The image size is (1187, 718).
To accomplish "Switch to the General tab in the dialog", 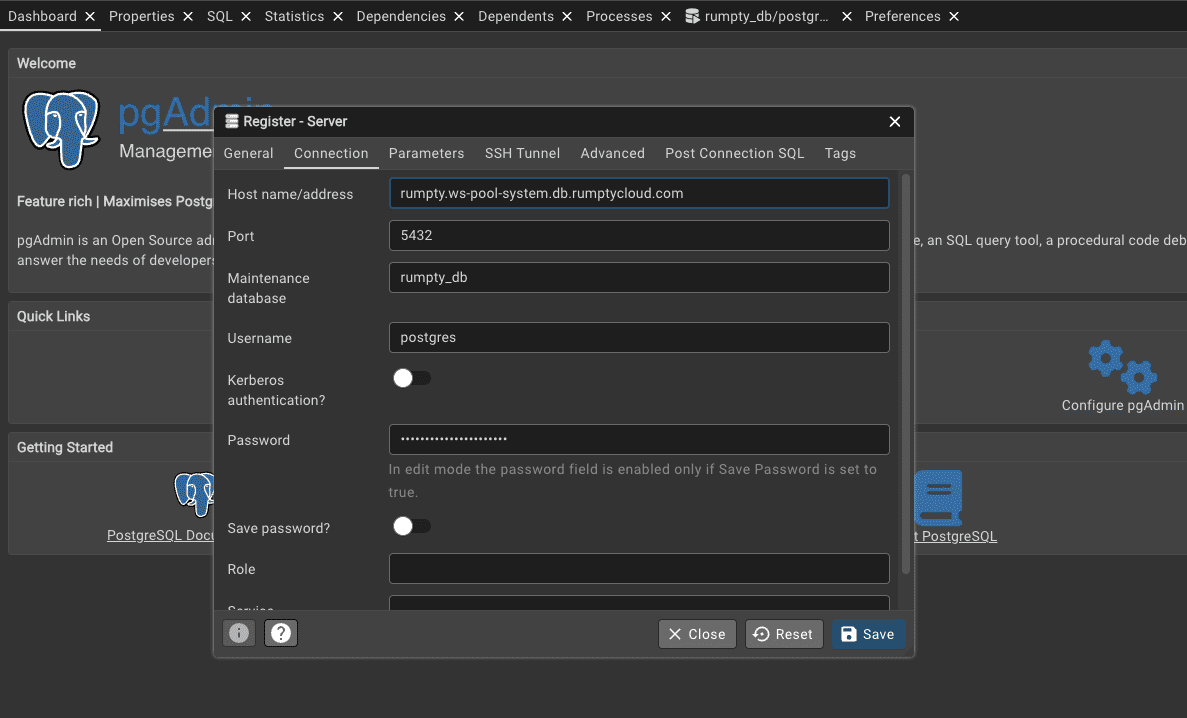I will pos(248,153).
